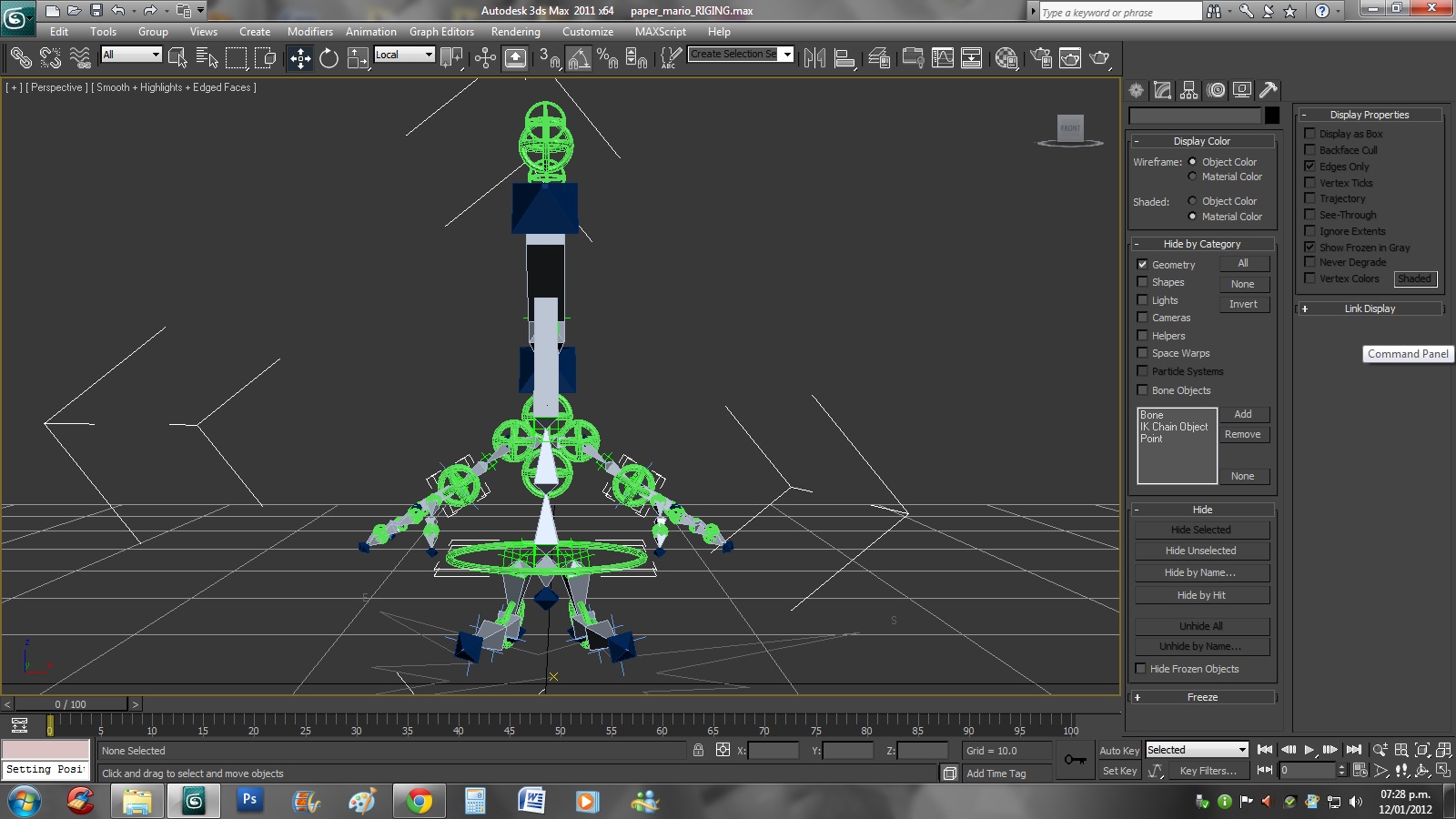Open the Local reference coordinate dropdown
The width and height of the screenshot is (1456, 819).
[x=404, y=55]
